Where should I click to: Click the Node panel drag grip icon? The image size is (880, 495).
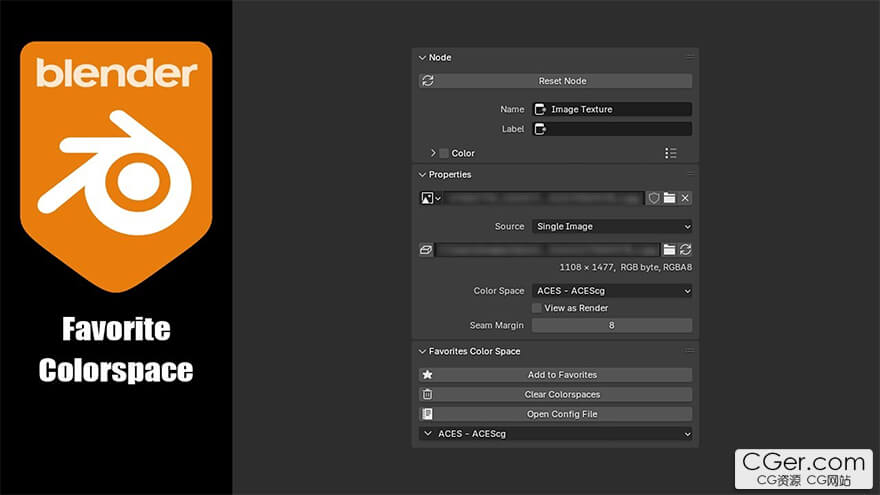coord(690,57)
